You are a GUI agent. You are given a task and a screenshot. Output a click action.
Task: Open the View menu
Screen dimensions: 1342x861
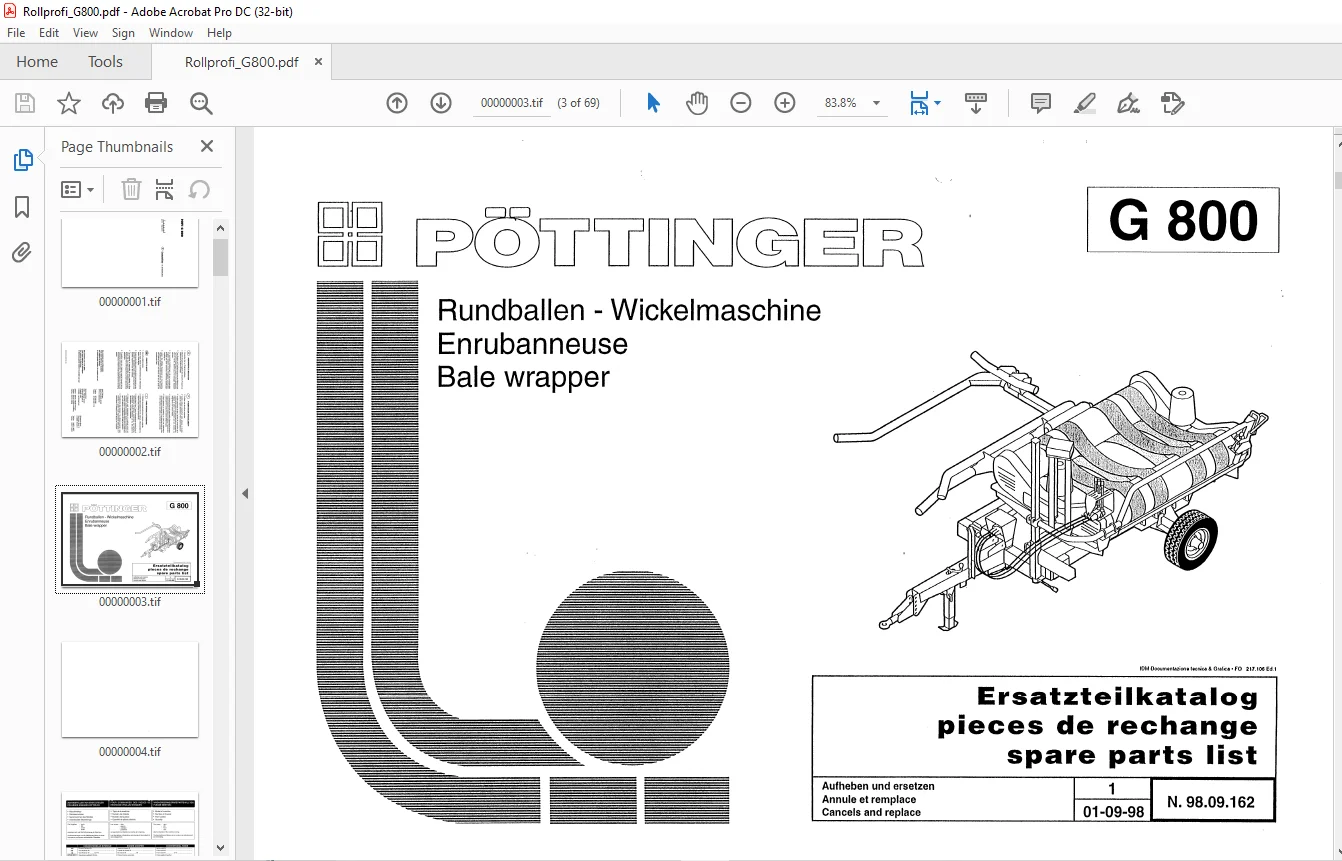point(85,33)
